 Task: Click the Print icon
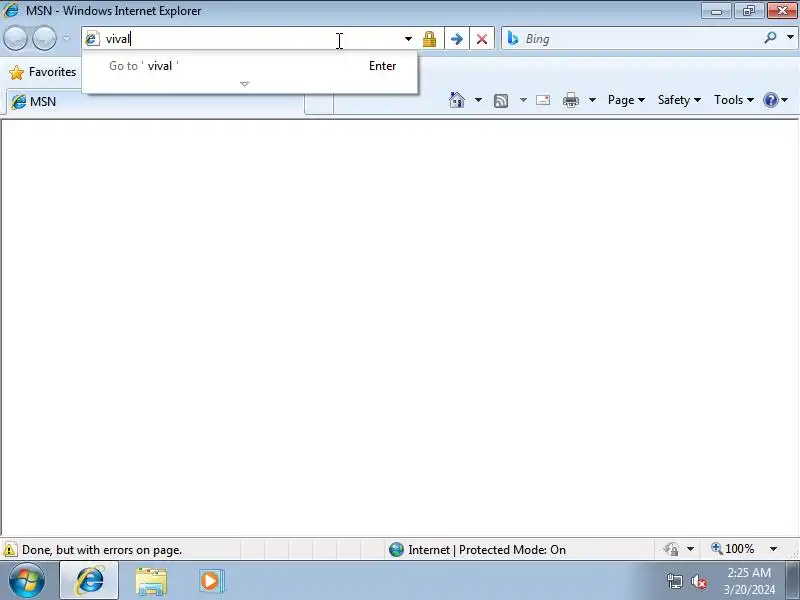[x=571, y=100]
